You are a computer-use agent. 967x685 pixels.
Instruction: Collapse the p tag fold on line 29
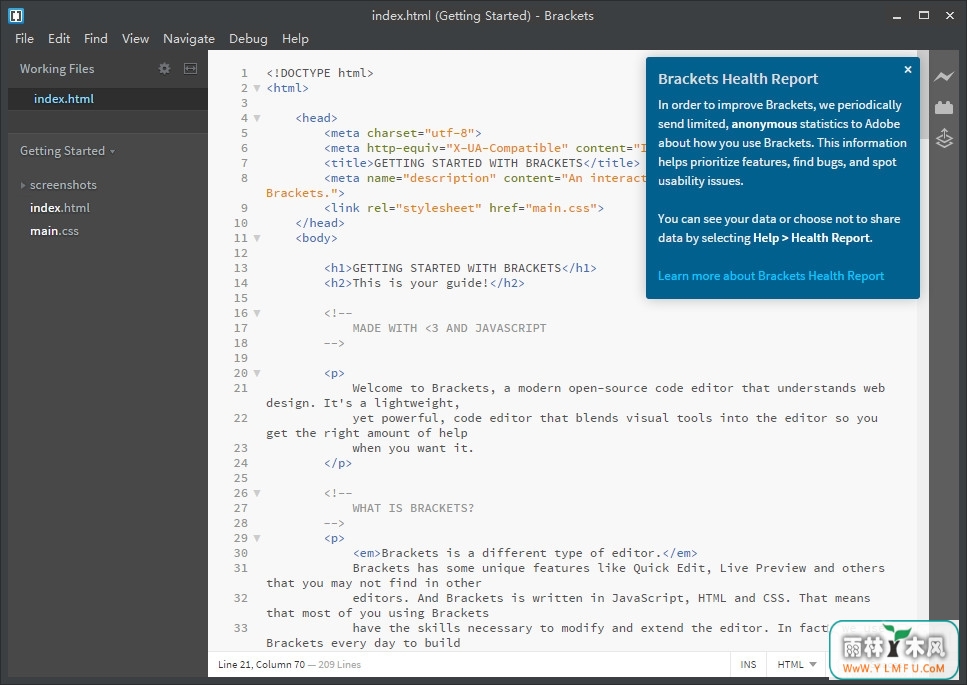pyautogui.click(x=257, y=538)
